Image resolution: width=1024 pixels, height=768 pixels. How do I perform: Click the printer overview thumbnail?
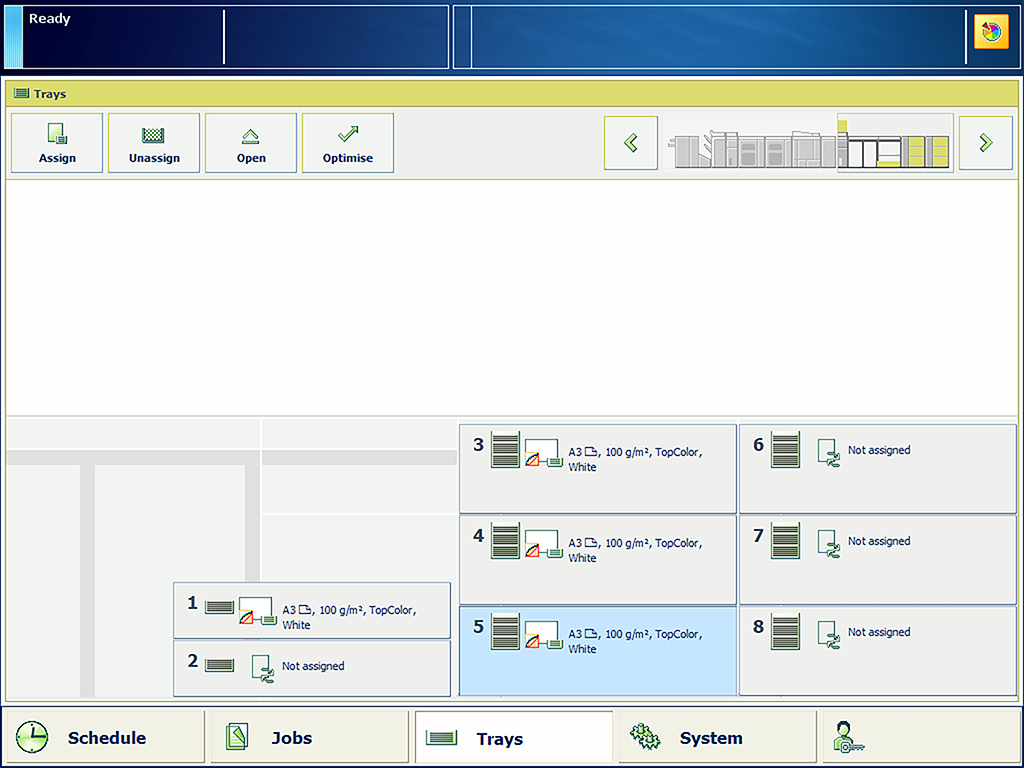pos(808,143)
